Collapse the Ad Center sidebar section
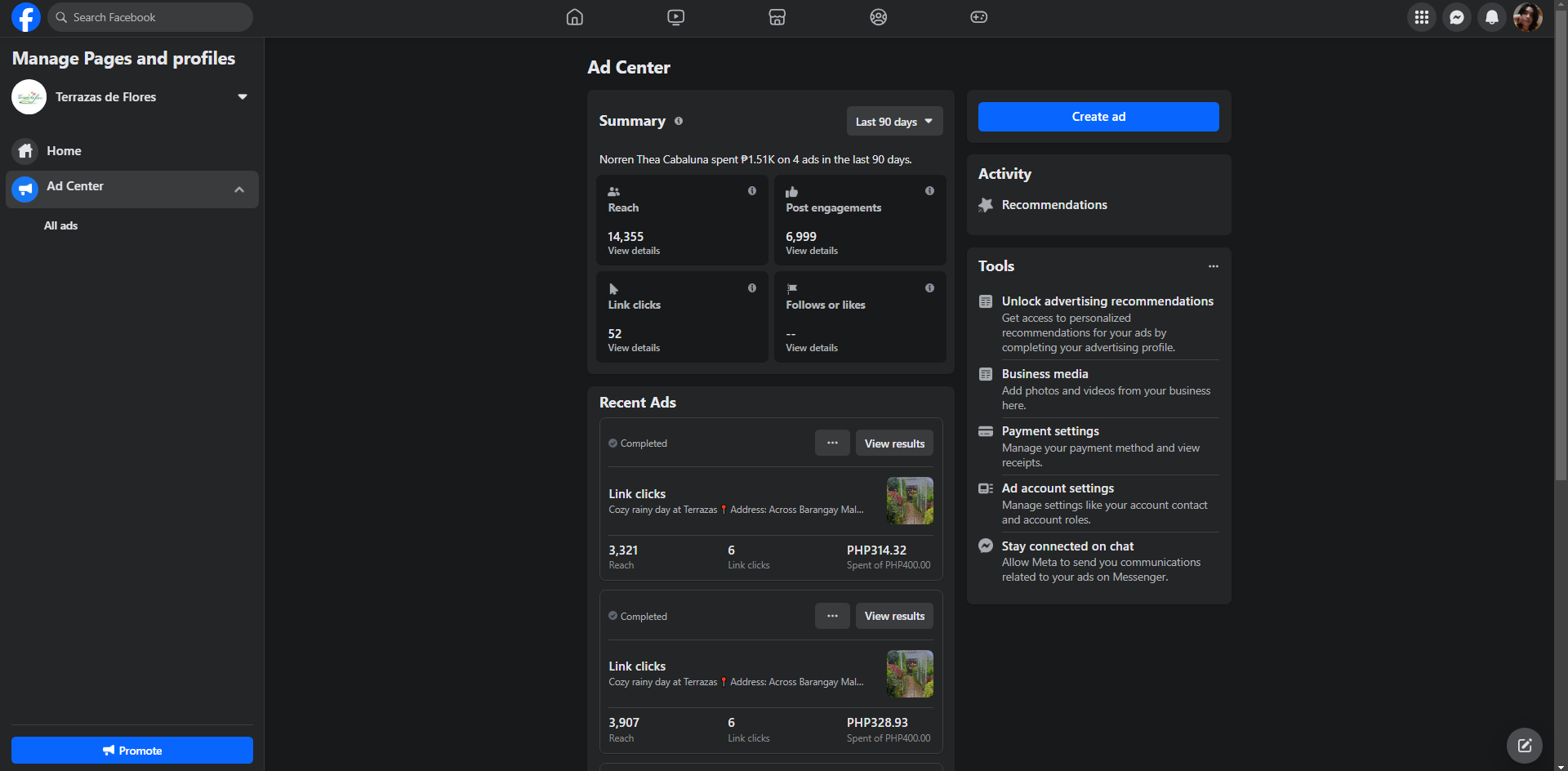Image resolution: width=1568 pixels, height=771 pixels. 239,189
